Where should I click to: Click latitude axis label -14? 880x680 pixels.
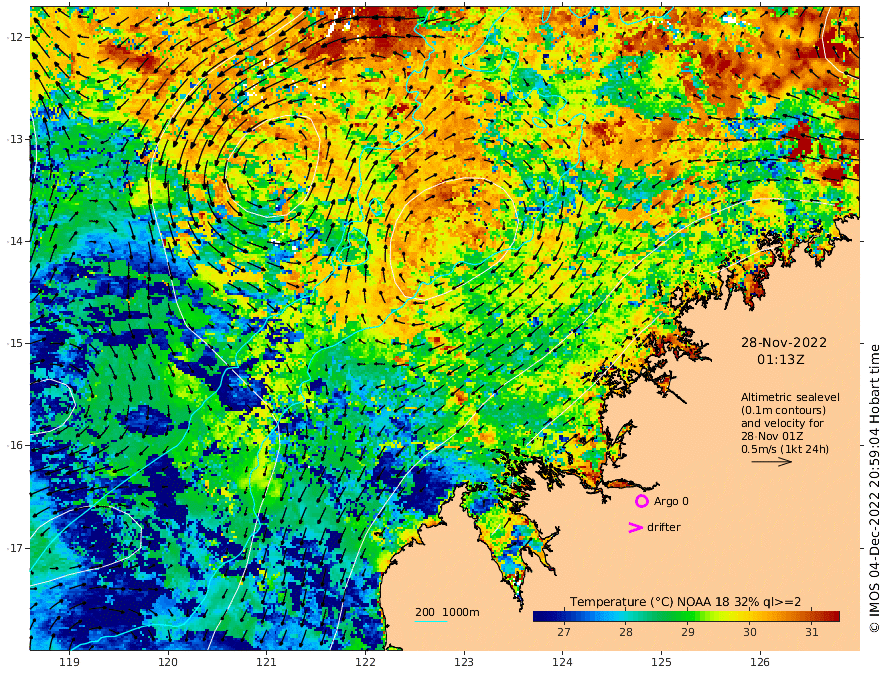13,241
